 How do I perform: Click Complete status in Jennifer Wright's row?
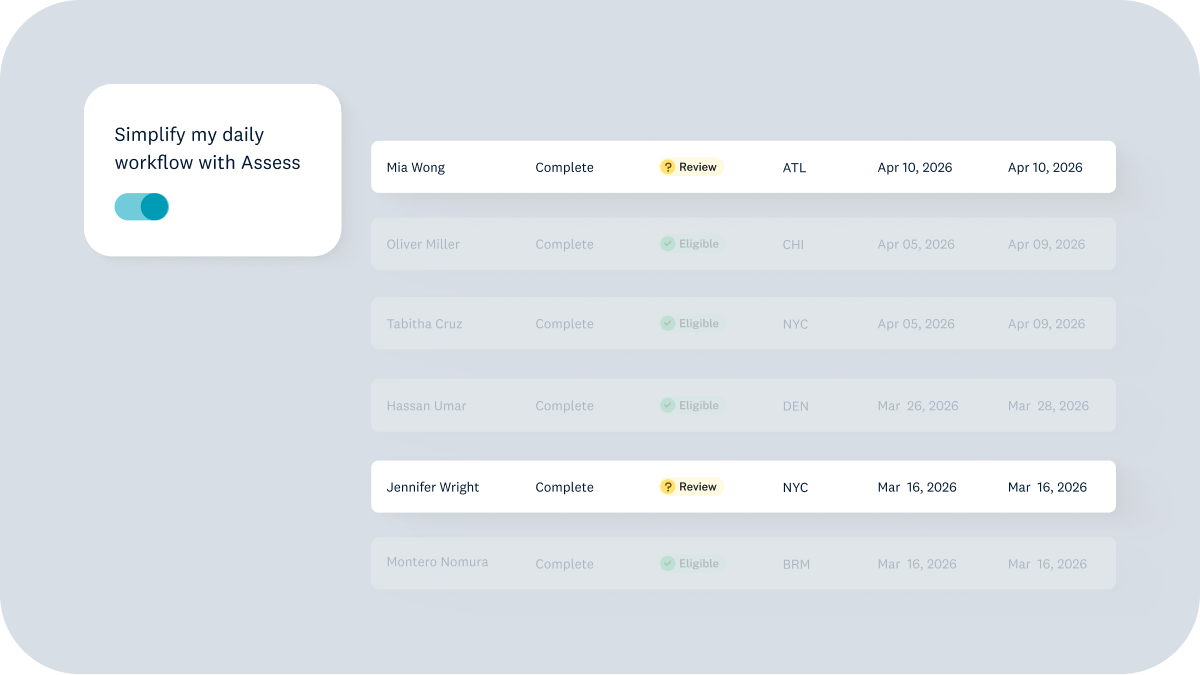[564, 488]
